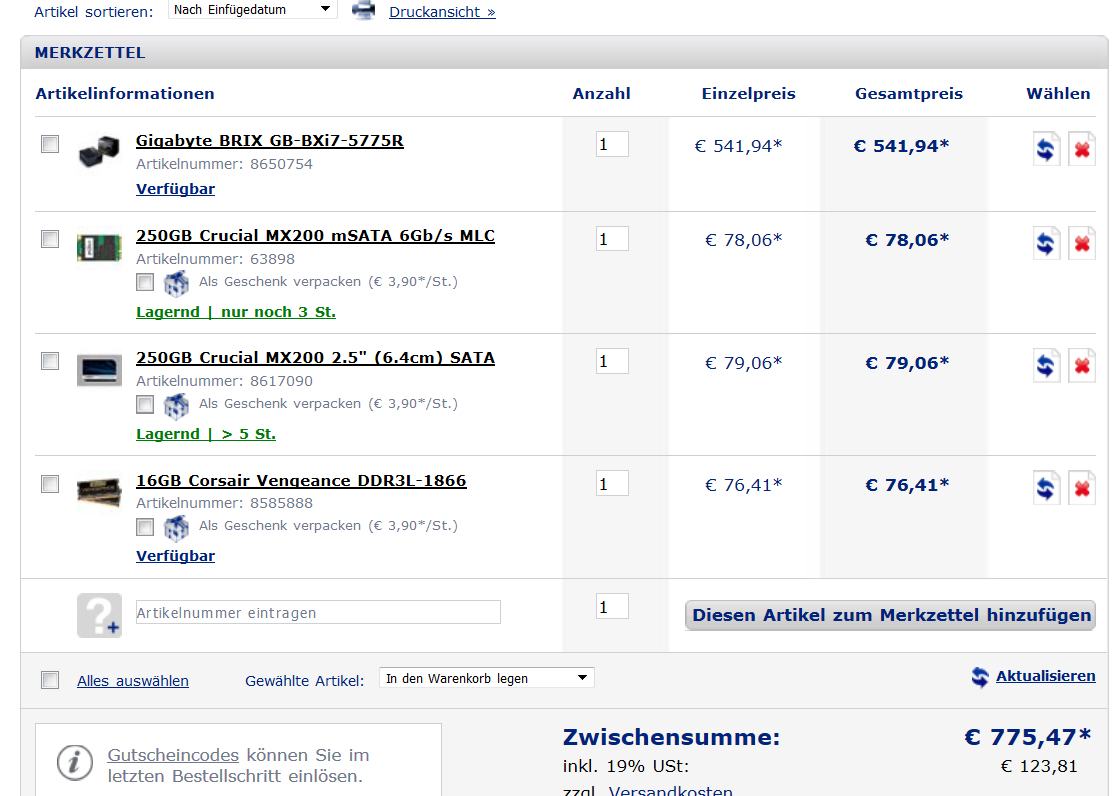Enable gift wrap for MX200 mSATA
The image size is (1115, 796).
point(145,282)
